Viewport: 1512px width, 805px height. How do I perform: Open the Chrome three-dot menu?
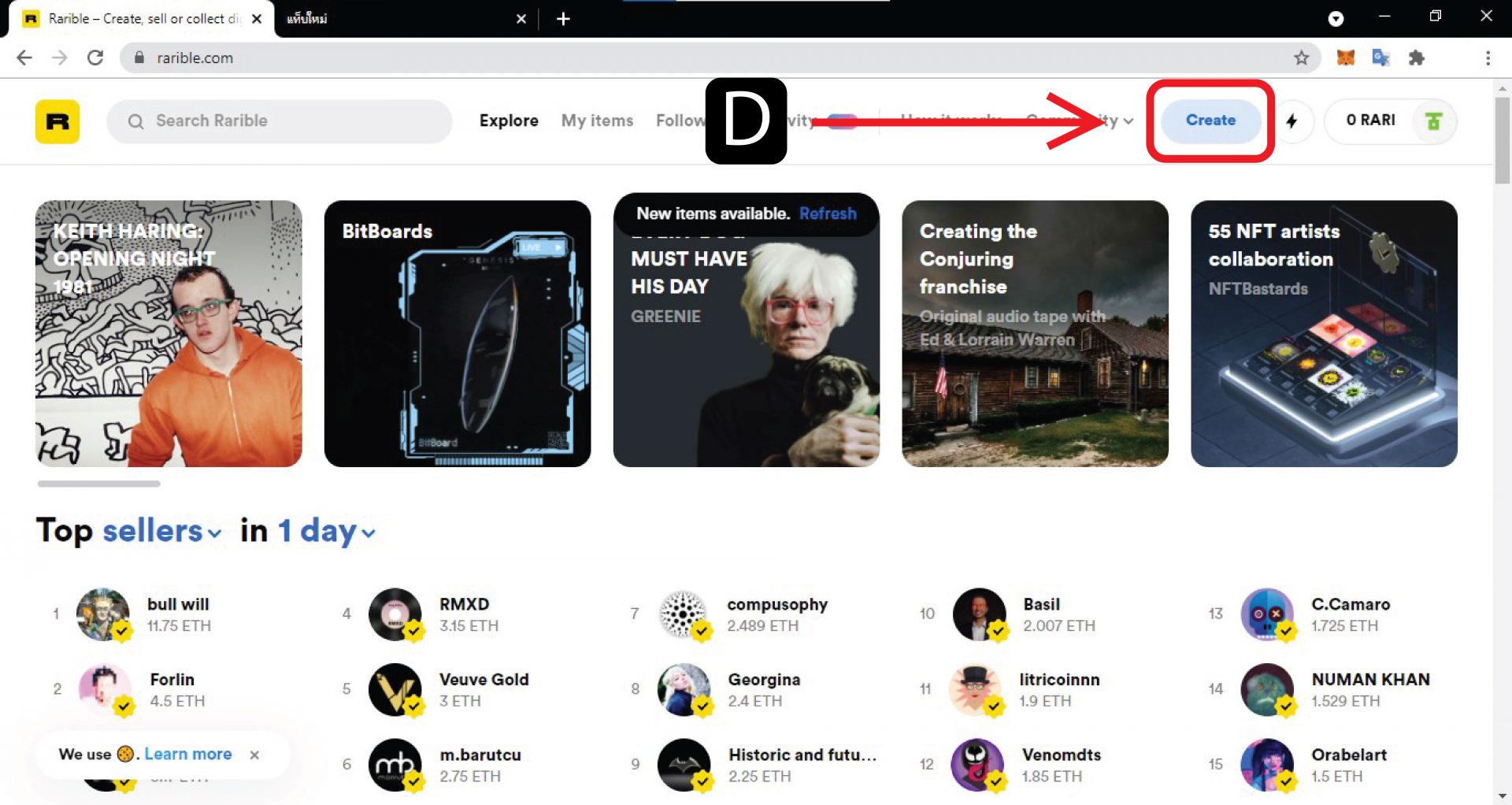point(1488,57)
